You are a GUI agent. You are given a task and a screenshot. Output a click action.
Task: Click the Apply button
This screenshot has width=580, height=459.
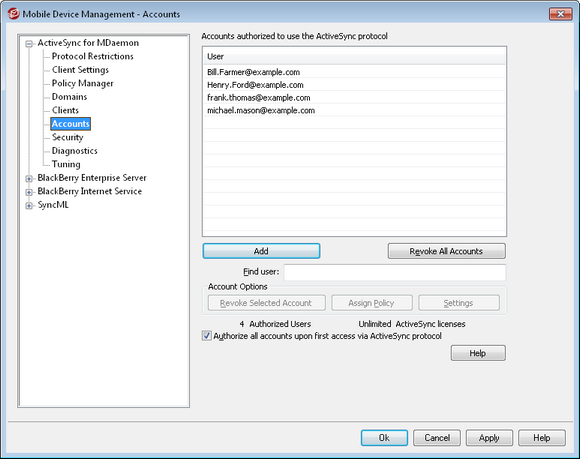tap(489, 438)
